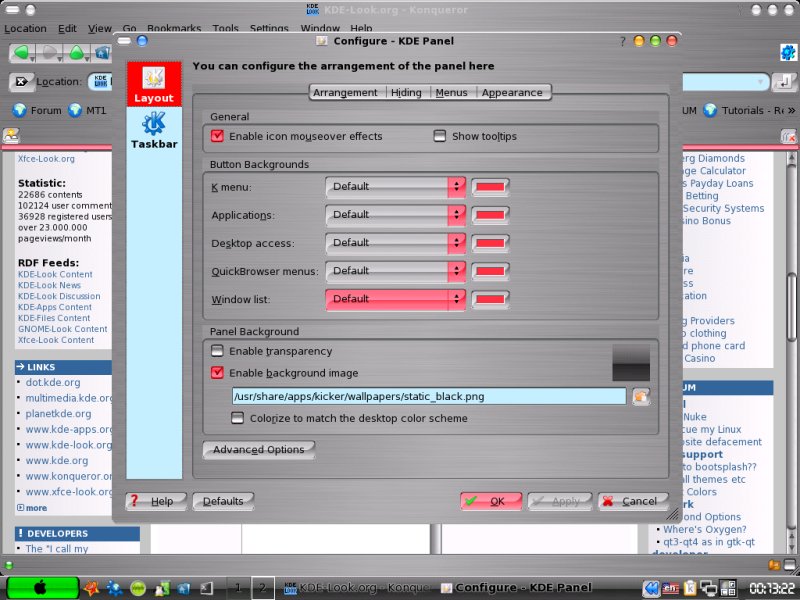Image resolution: width=800 pixels, height=600 pixels.
Task: Switch to the Hiding tab
Action: tap(406, 92)
